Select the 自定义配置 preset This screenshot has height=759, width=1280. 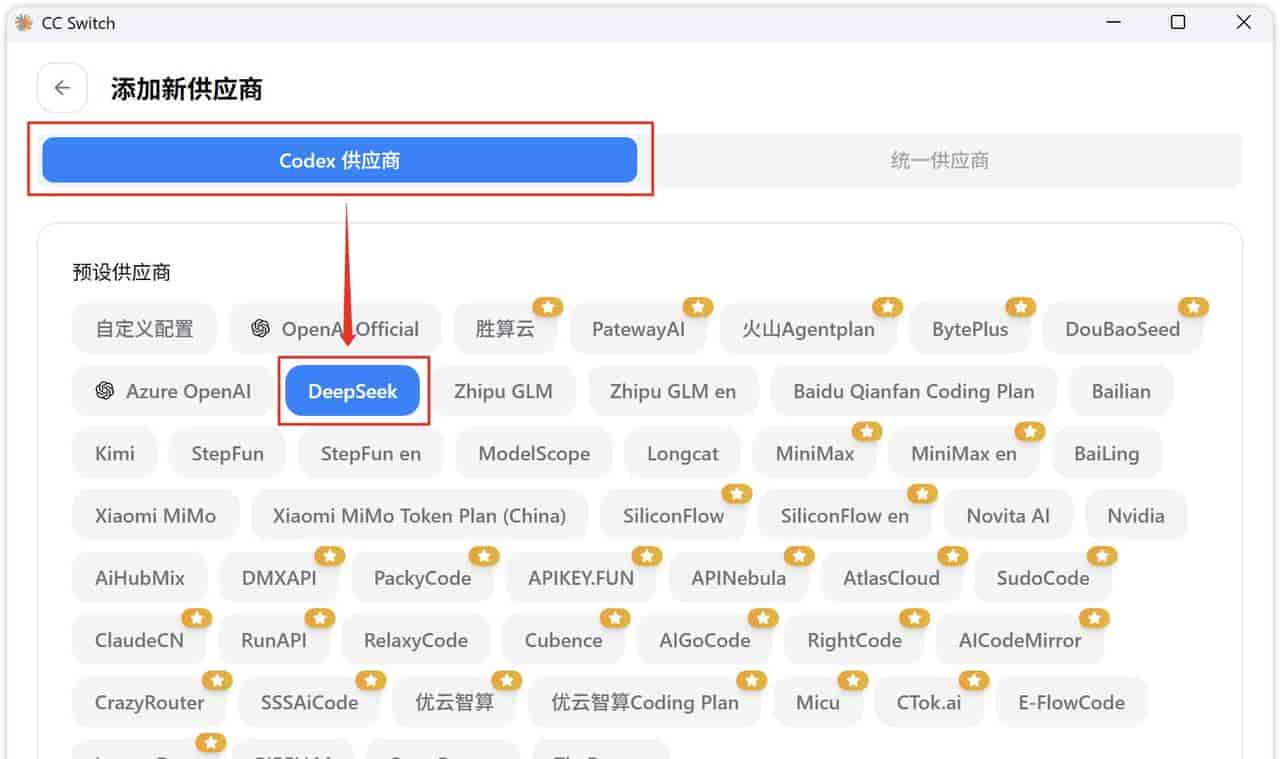coord(144,329)
